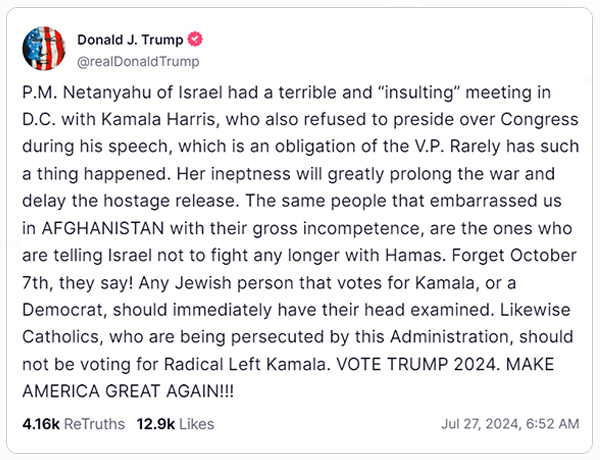This screenshot has width=600, height=460.
Task: Open the 4.16k ReTruths count
Action: coord(39,424)
